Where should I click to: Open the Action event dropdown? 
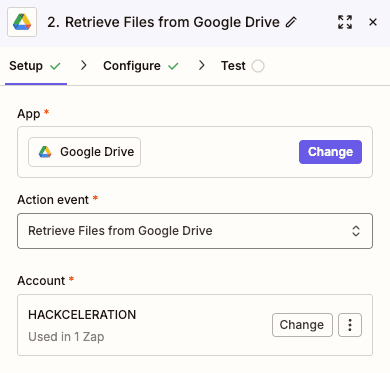195,231
